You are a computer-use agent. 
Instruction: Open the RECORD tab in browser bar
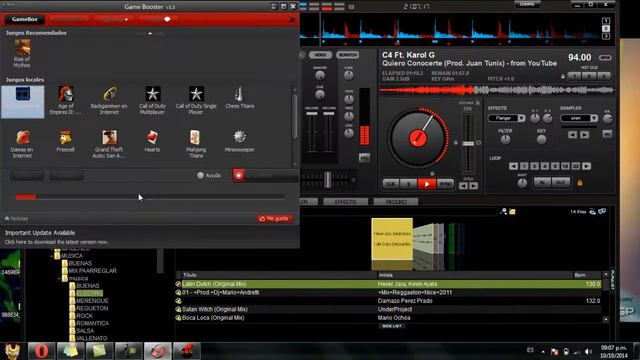pos(396,202)
